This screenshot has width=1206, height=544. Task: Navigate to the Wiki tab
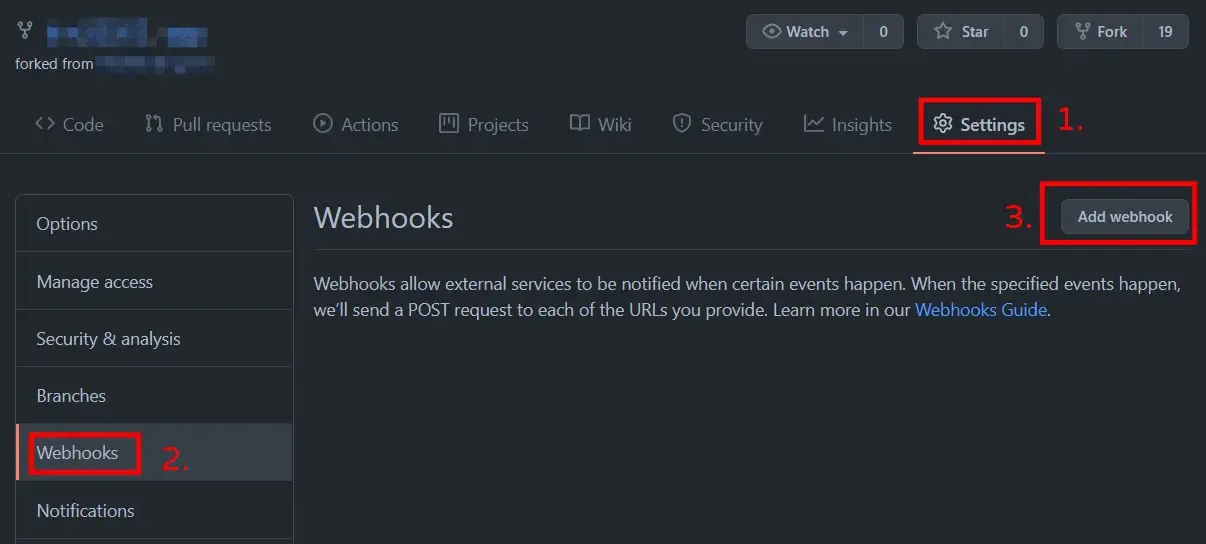click(x=600, y=124)
